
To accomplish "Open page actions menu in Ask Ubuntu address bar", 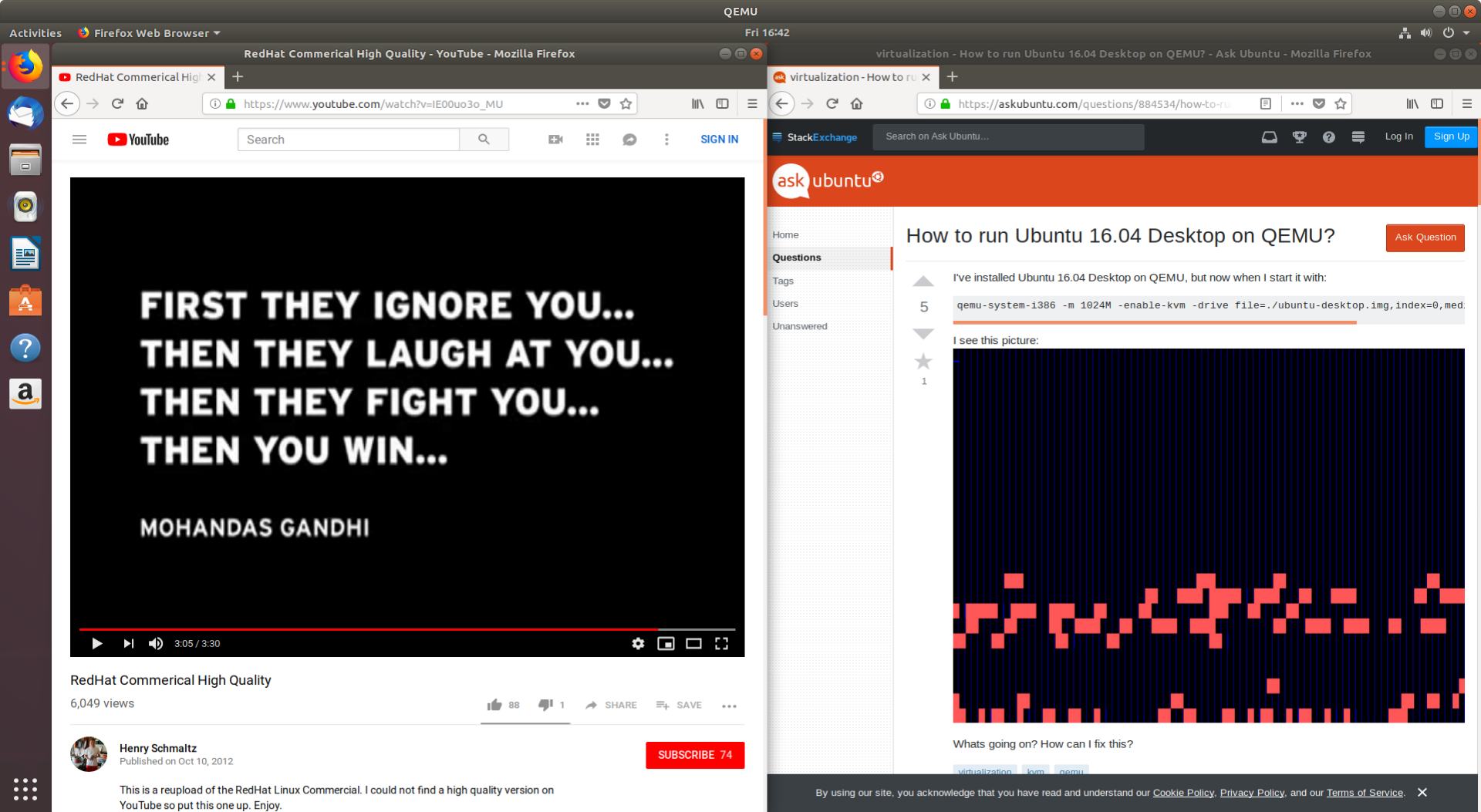I will tap(1297, 103).
